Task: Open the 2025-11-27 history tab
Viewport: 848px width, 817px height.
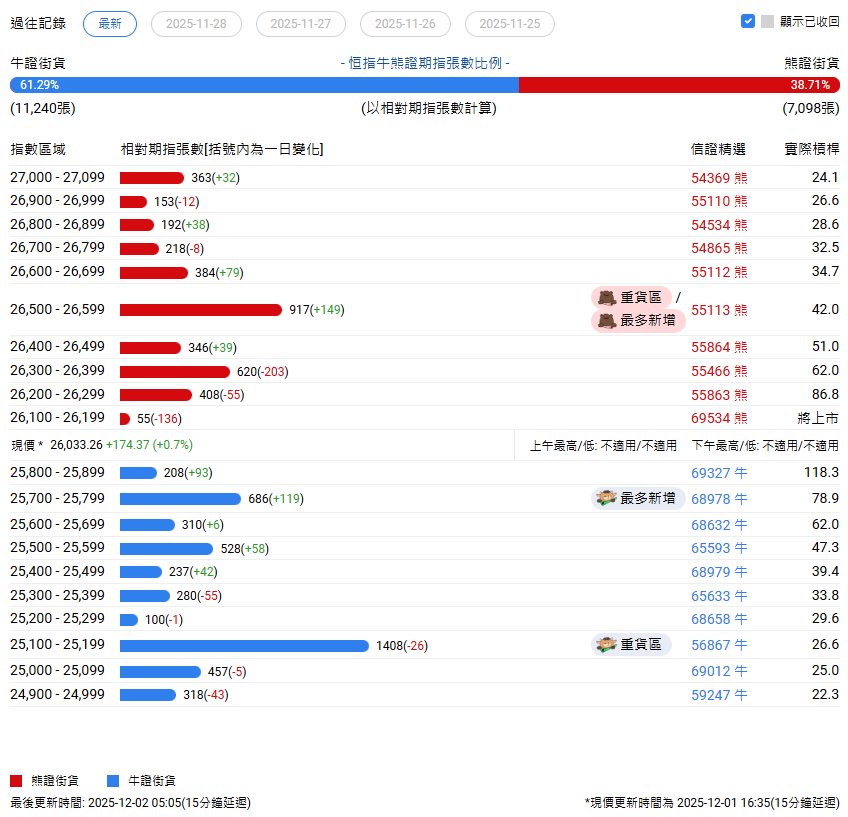Action: (301, 24)
